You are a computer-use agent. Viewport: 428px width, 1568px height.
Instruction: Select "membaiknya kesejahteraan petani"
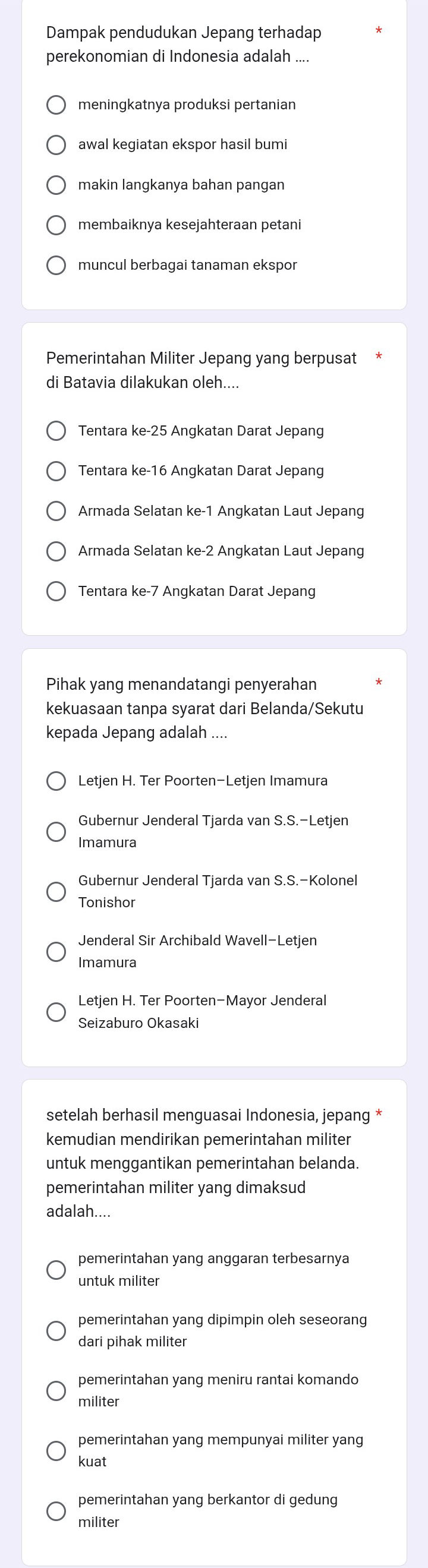pos(56,225)
